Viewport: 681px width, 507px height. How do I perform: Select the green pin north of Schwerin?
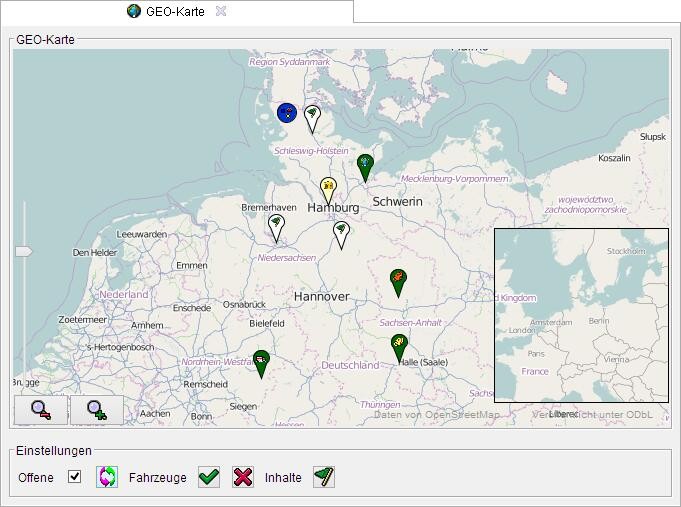coord(365,168)
